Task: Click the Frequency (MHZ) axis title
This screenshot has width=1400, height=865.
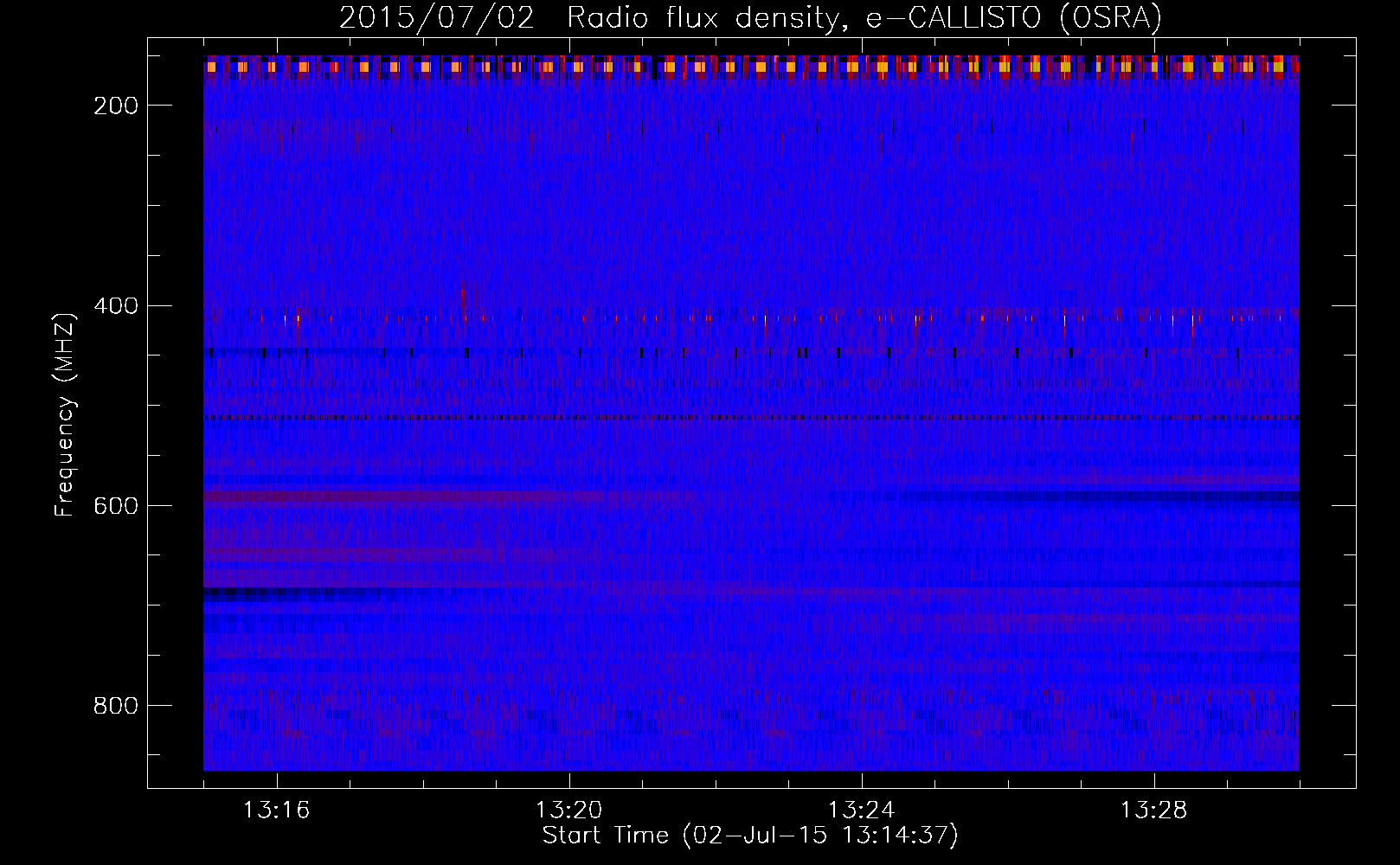Action: [x=65, y=414]
